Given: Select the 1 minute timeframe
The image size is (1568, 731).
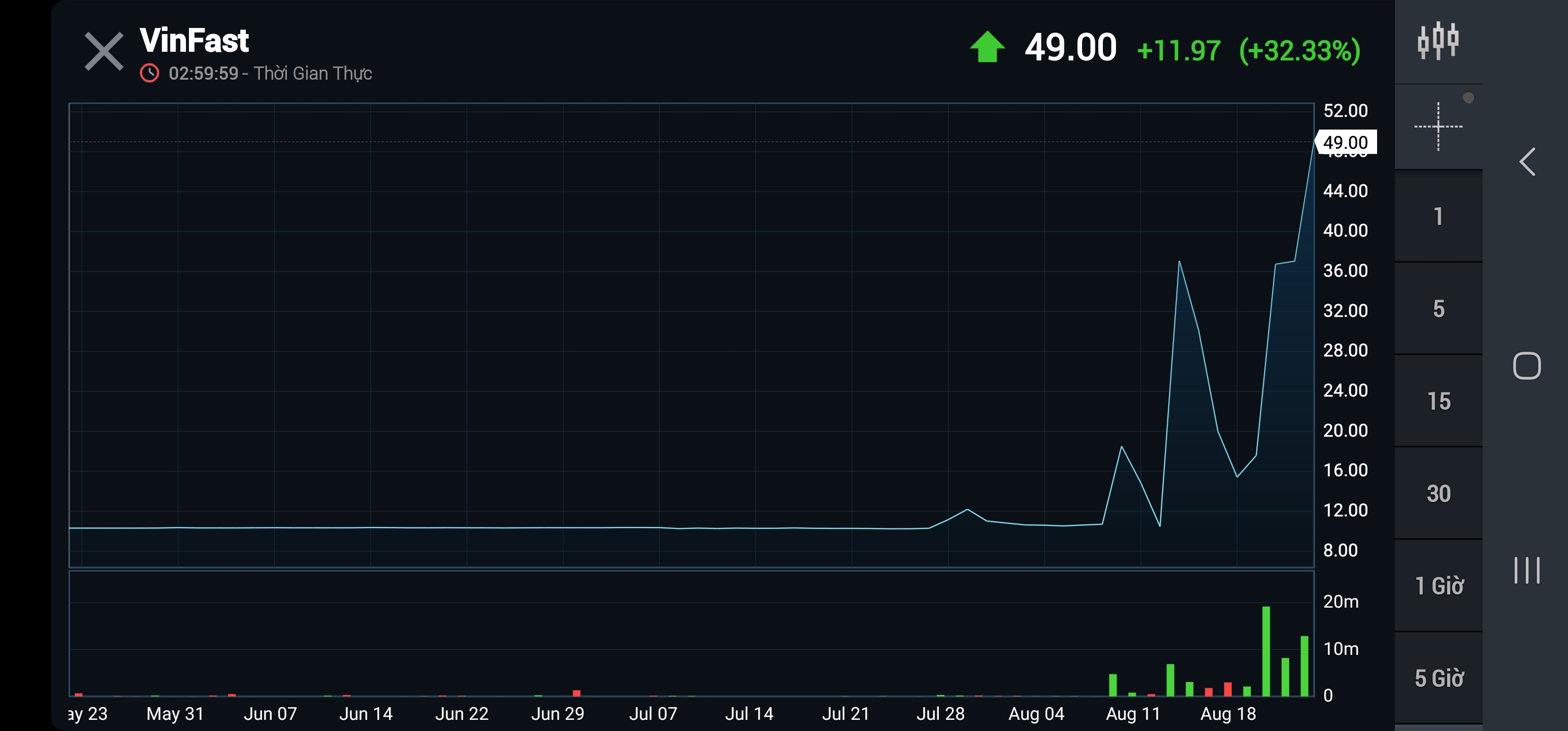Looking at the screenshot, I should coord(1438,217).
